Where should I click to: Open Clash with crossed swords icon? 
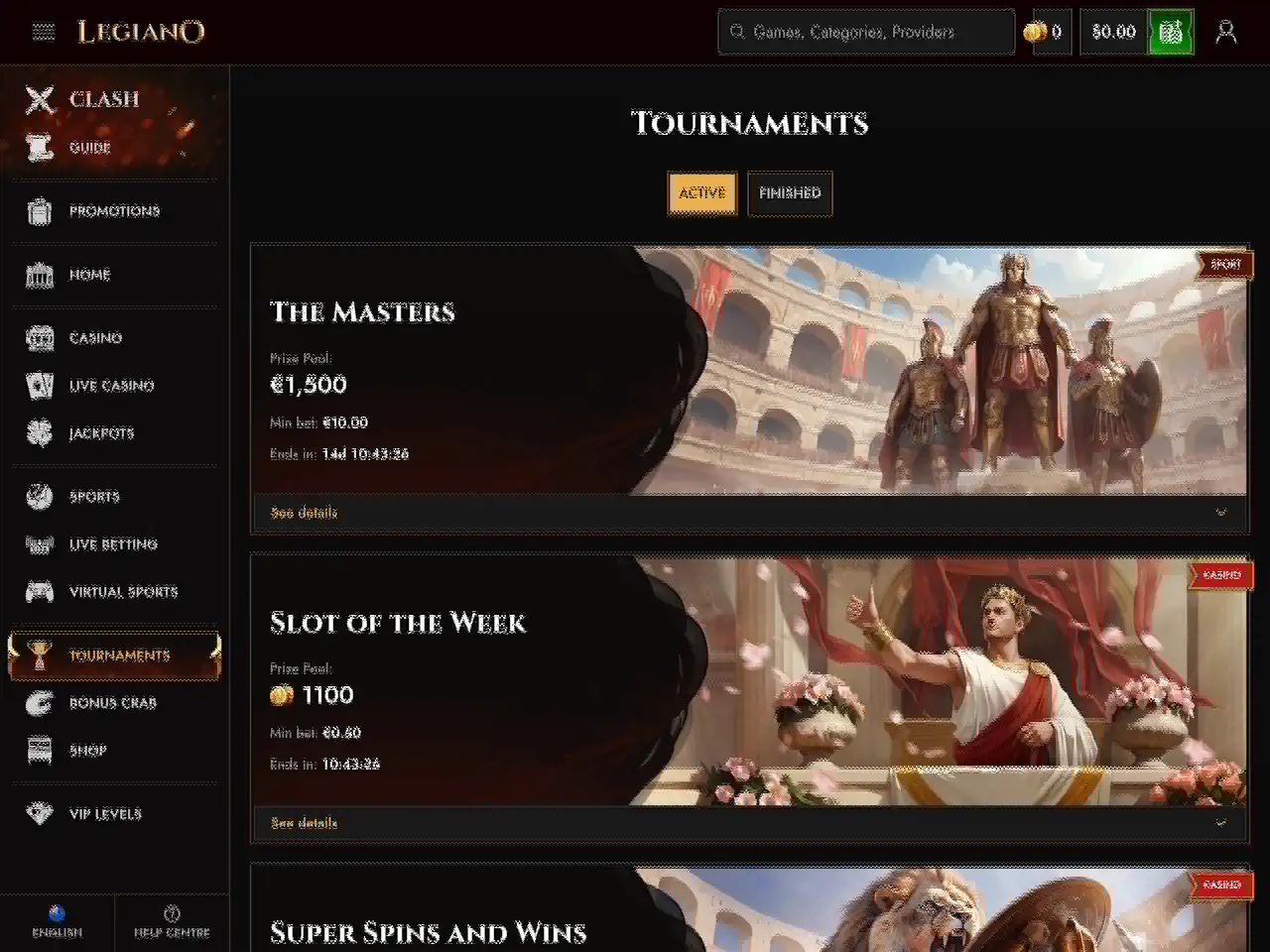[x=40, y=99]
